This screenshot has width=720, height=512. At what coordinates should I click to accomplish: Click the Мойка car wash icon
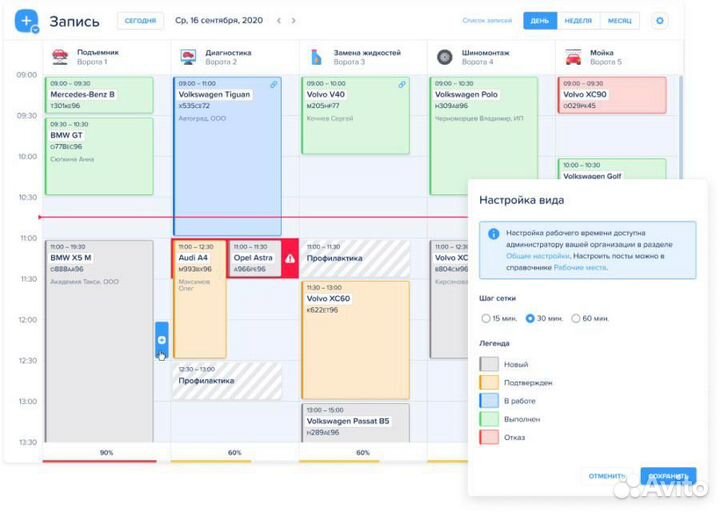tap(573, 56)
